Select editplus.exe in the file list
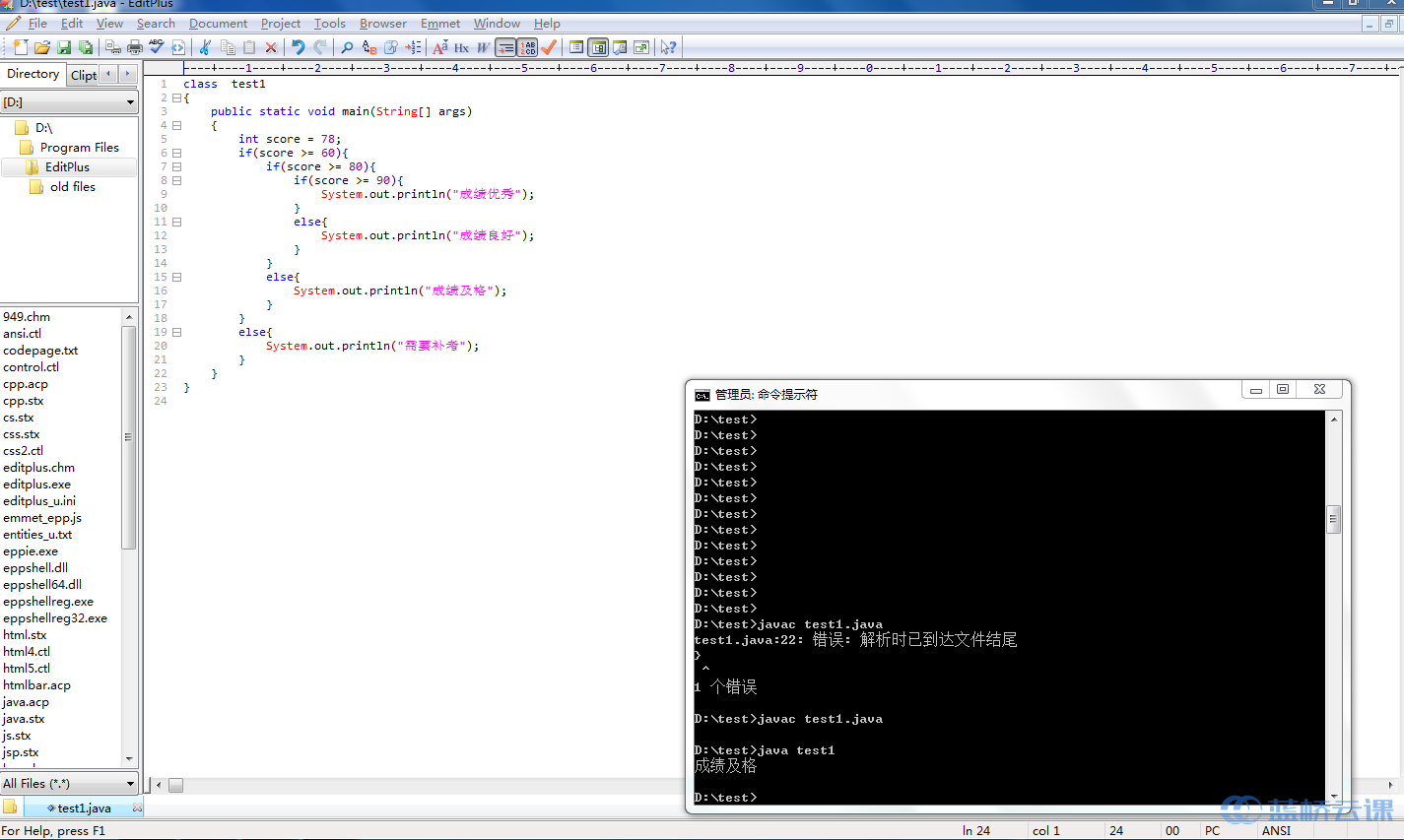The width and height of the screenshot is (1404, 840). tap(36, 485)
